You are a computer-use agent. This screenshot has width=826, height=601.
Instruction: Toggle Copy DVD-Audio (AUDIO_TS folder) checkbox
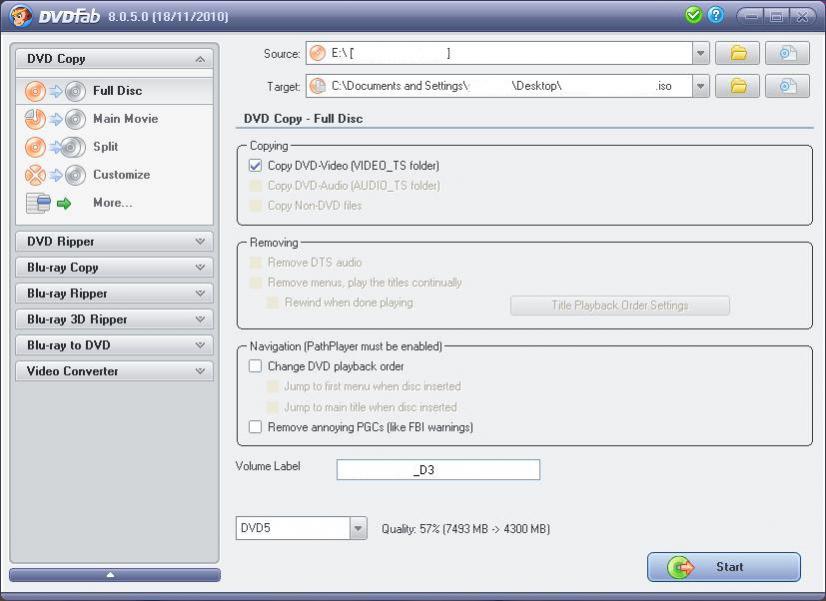(x=255, y=185)
